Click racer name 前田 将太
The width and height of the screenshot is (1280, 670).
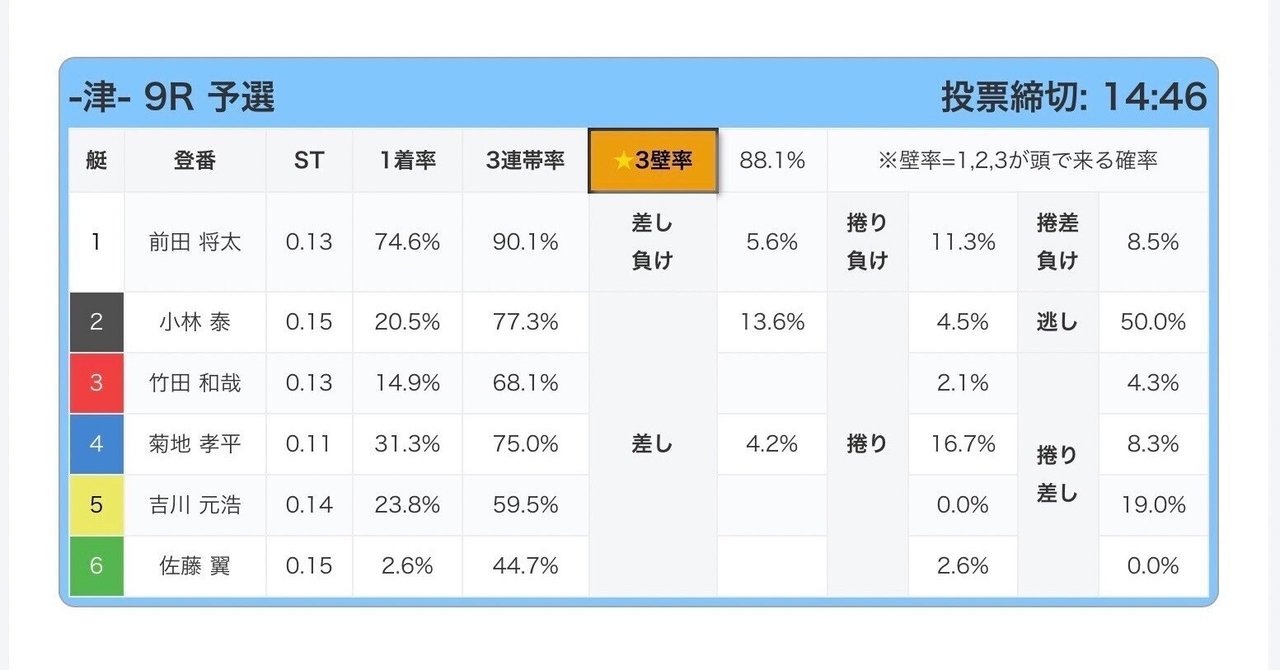pos(195,242)
